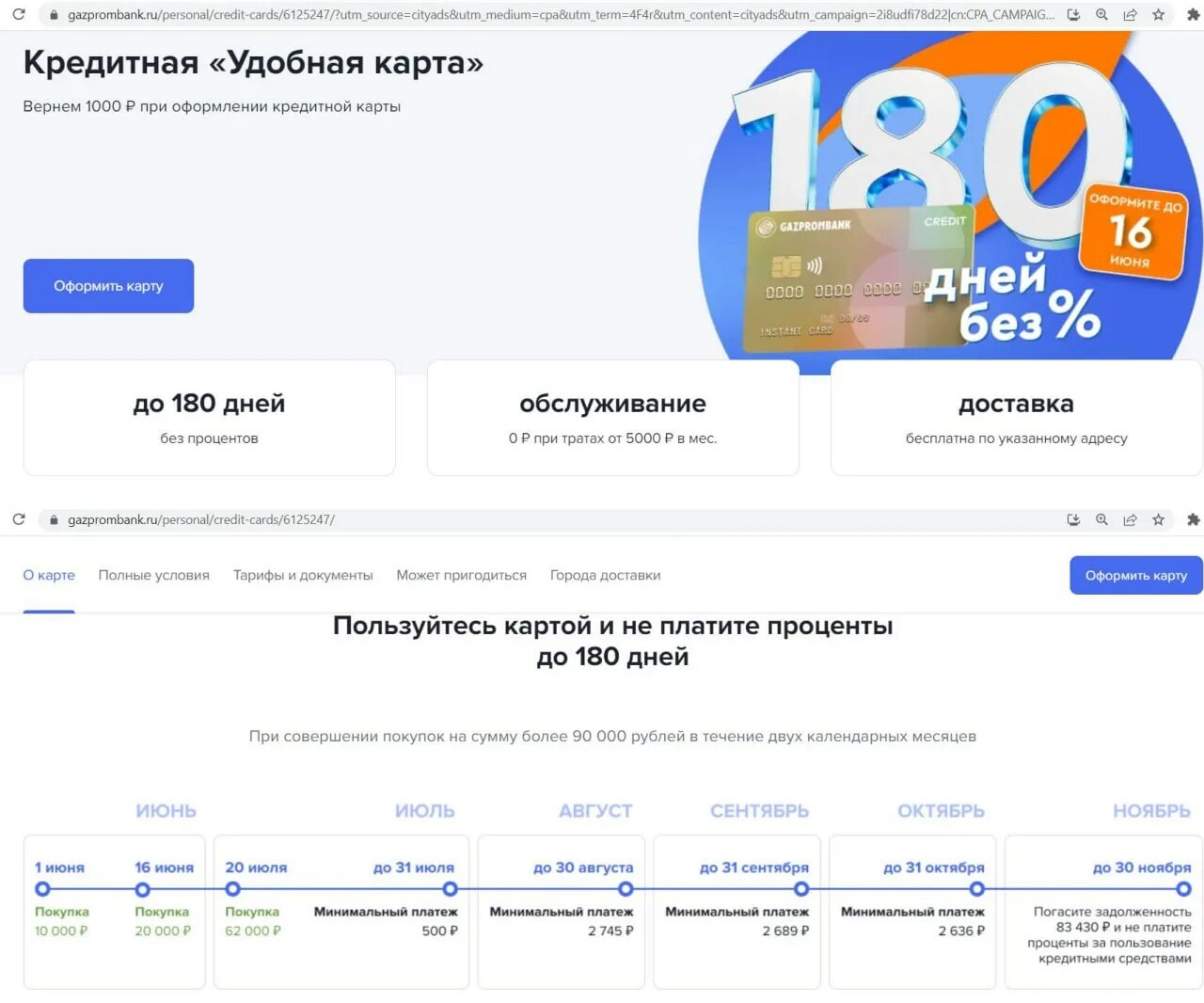Screen dimensions: 1204x1003
Task: Click the 'НОЯБРЬ' month label
Action: pyautogui.click(x=1151, y=811)
